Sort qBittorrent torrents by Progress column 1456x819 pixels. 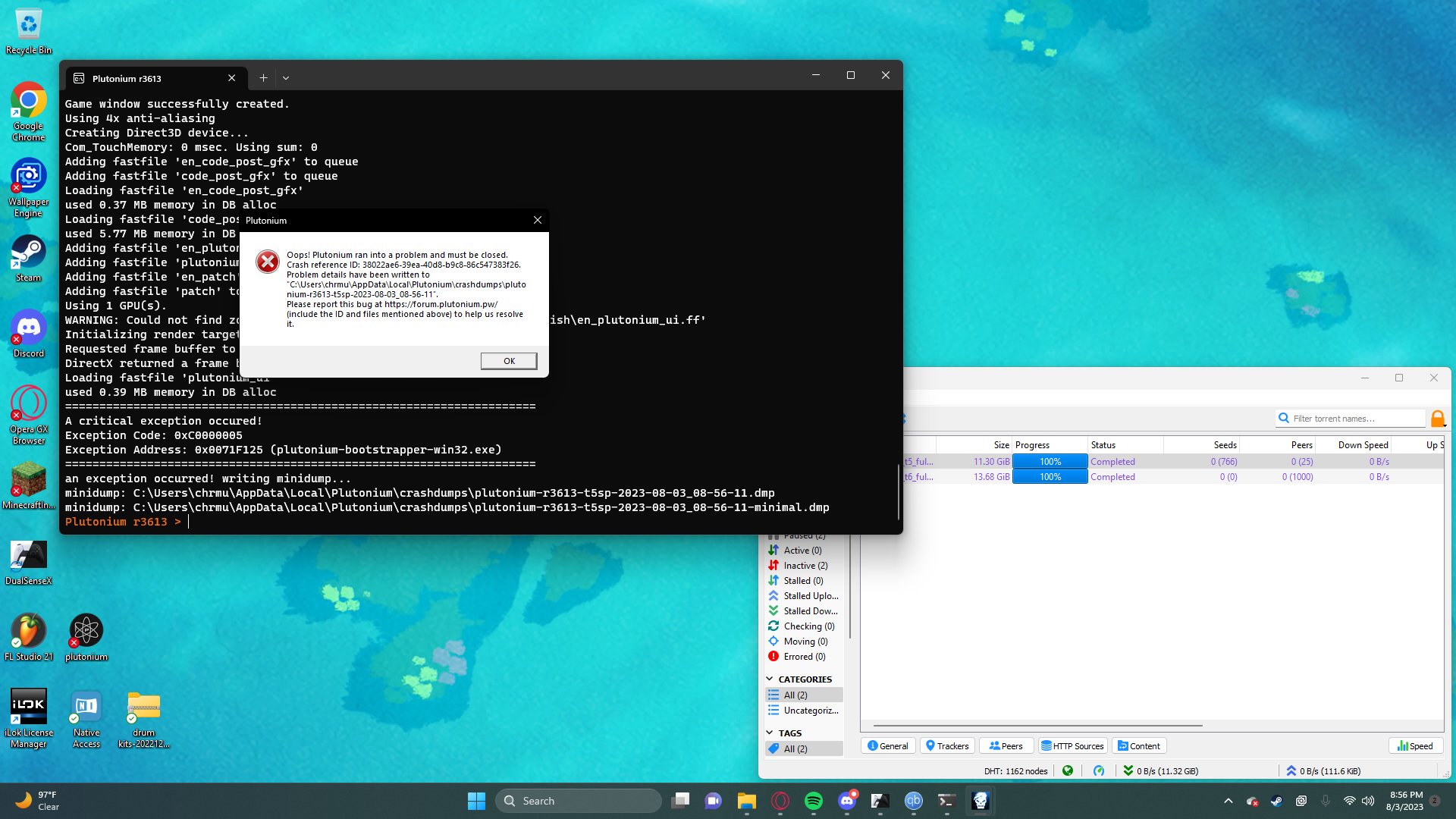click(x=1050, y=445)
